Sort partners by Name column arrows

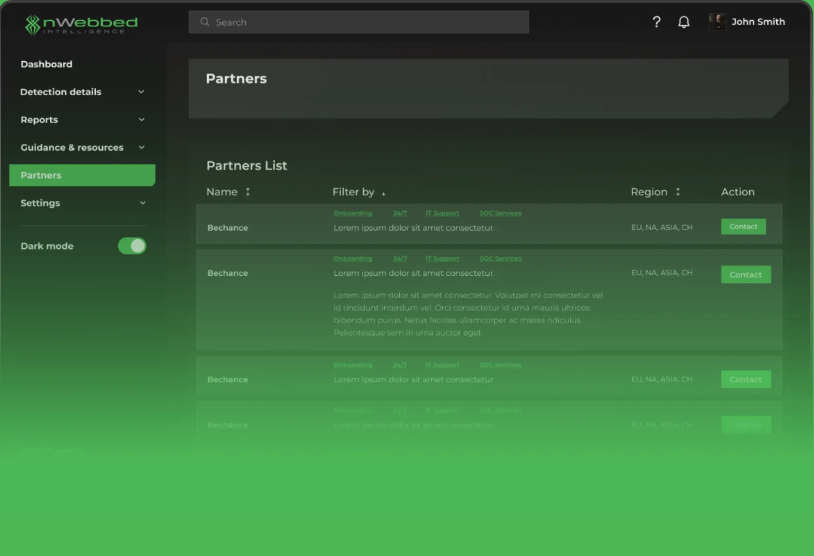point(248,192)
